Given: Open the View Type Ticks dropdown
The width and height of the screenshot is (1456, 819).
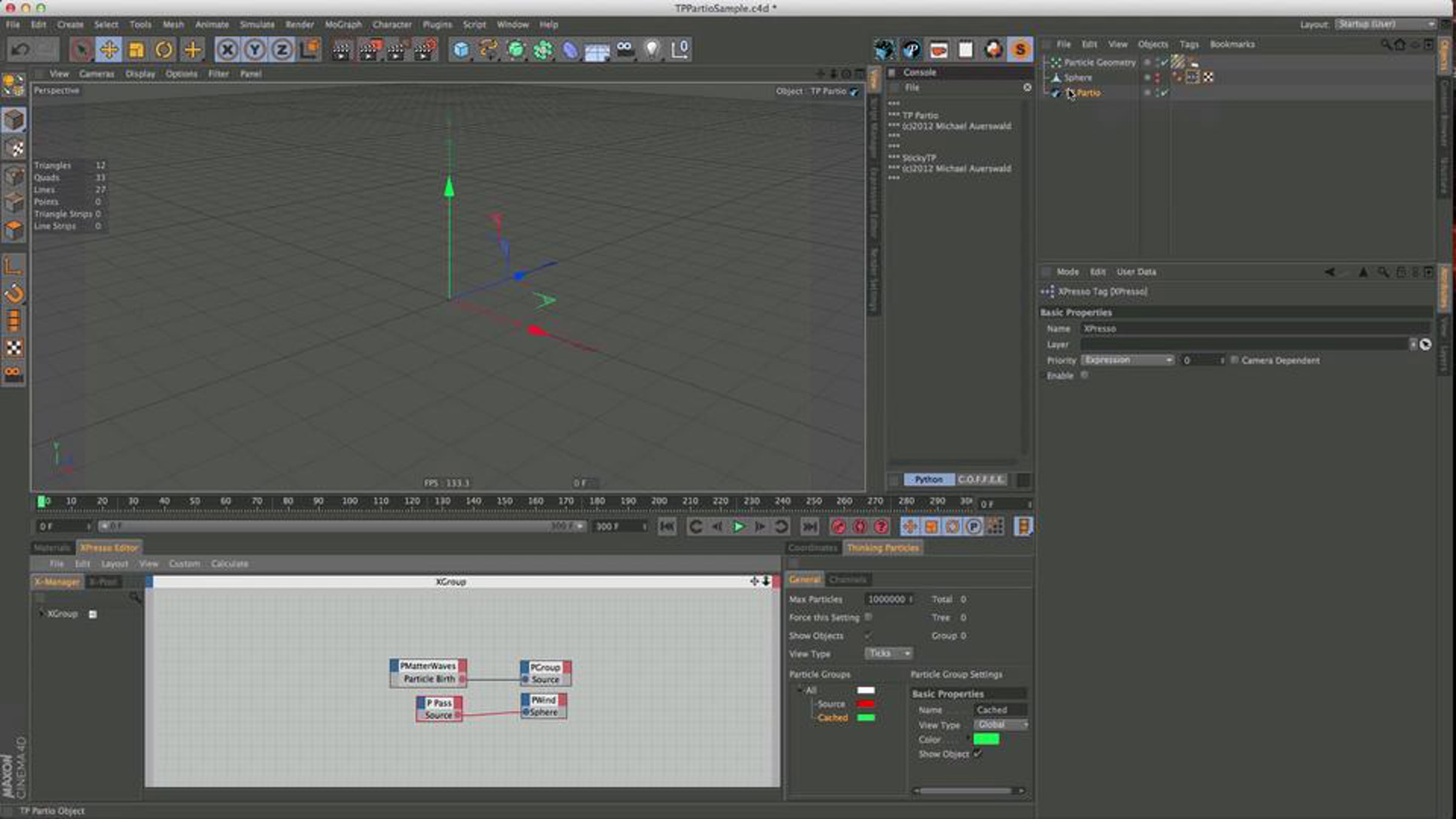Looking at the screenshot, I should 888,653.
